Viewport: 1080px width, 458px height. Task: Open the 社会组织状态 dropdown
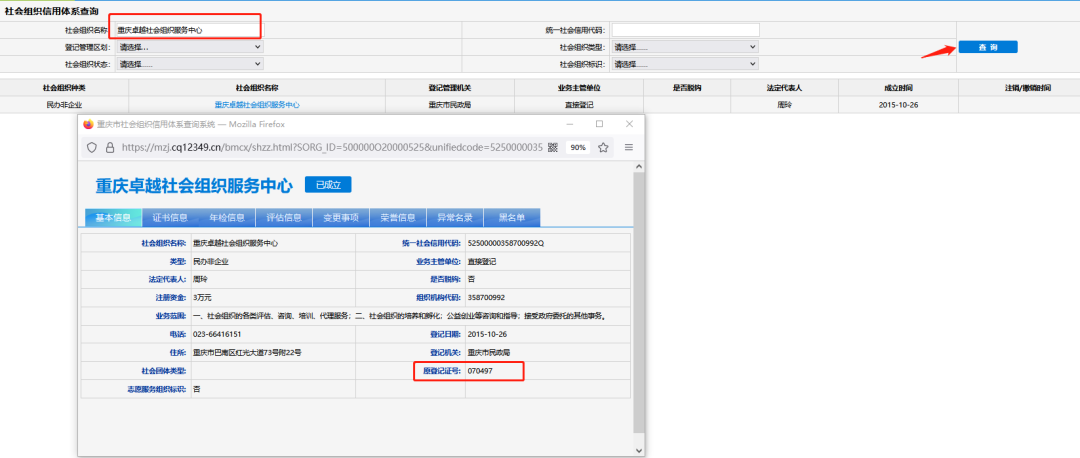coord(188,63)
